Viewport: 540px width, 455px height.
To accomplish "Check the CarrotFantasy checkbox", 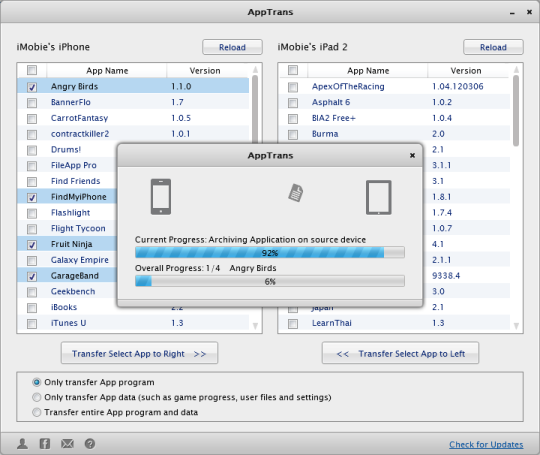I will tap(32, 118).
